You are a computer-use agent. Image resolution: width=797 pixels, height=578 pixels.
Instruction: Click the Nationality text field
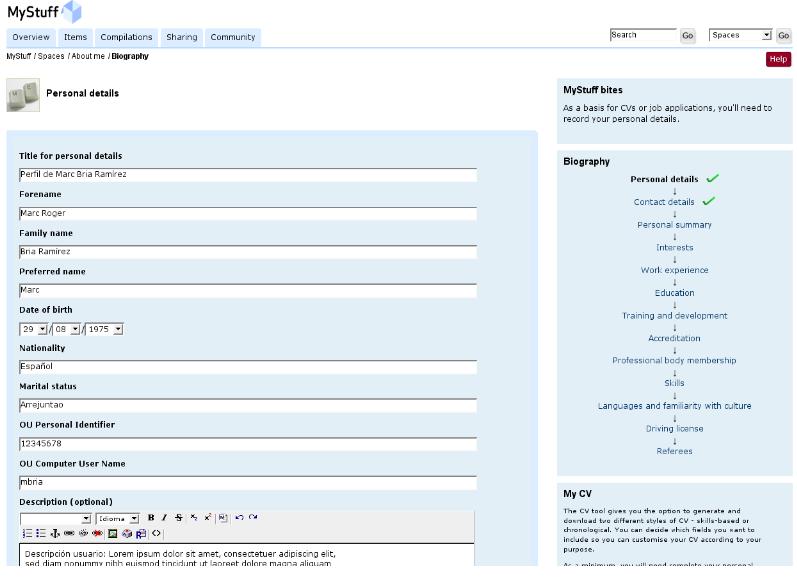[x=247, y=367]
